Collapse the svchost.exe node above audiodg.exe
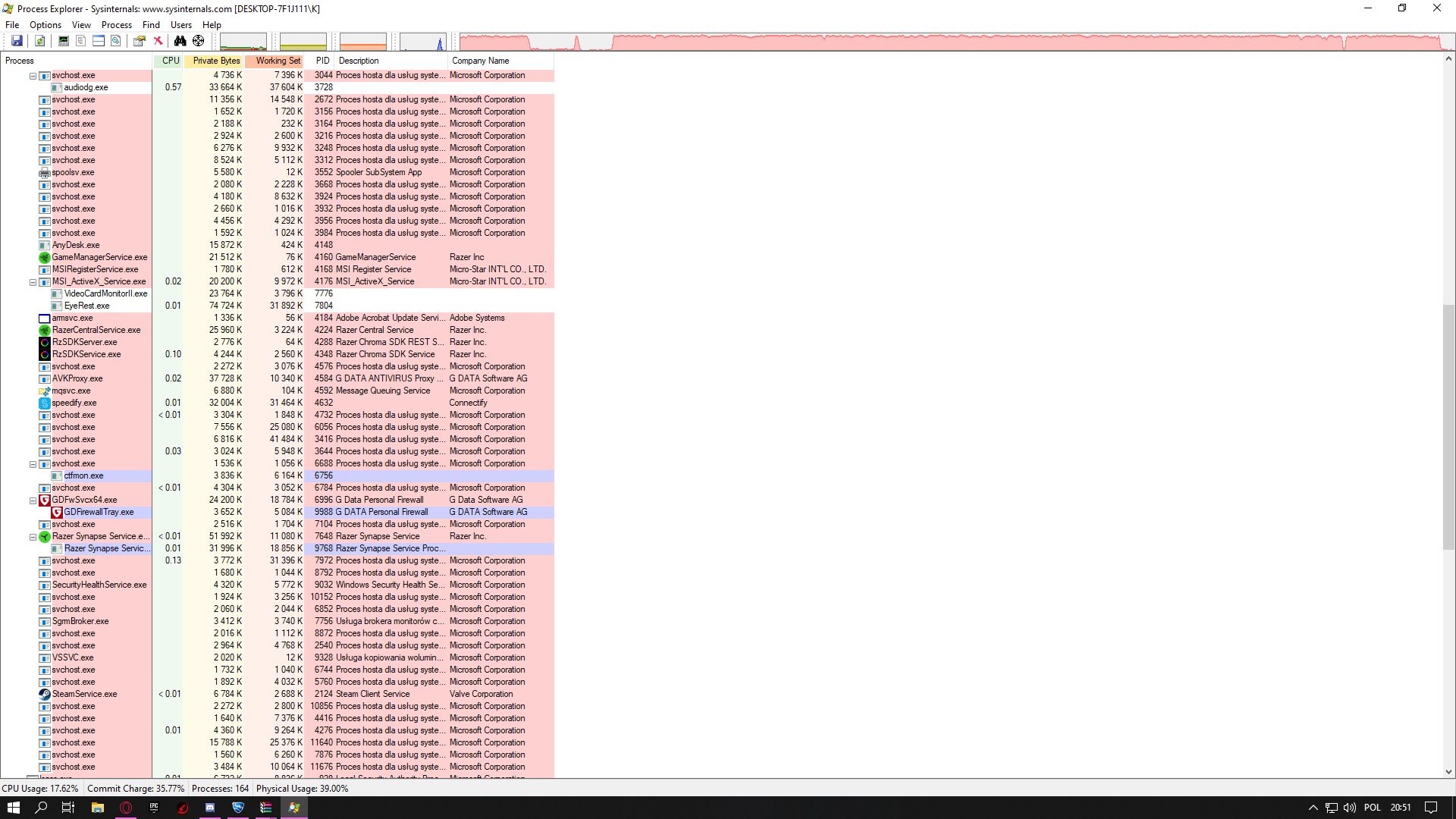The height and width of the screenshot is (819, 1456). click(33, 76)
